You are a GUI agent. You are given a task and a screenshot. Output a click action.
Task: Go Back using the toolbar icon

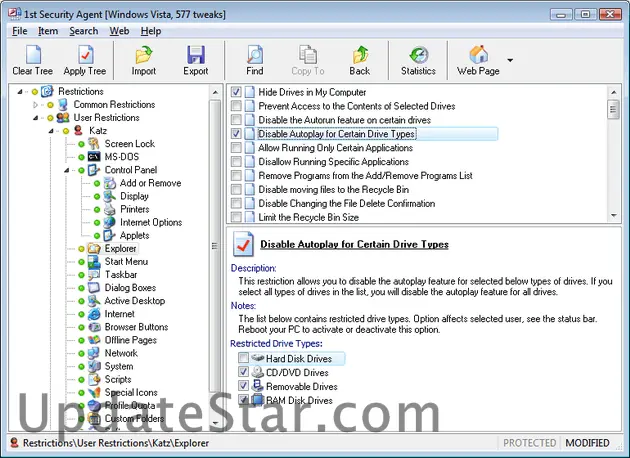(x=360, y=55)
